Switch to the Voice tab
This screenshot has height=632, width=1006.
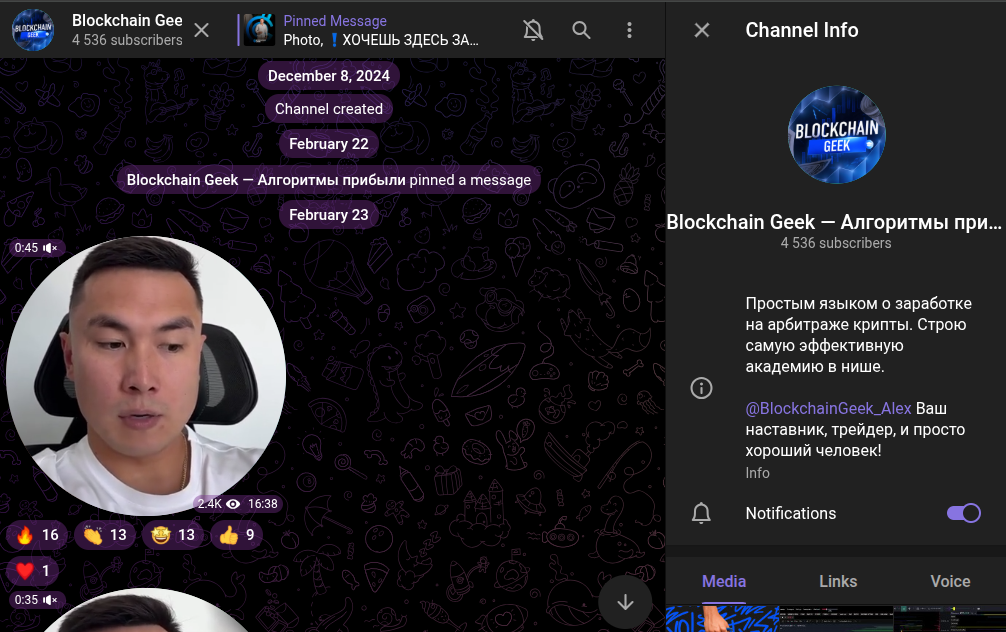tap(949, 581)
